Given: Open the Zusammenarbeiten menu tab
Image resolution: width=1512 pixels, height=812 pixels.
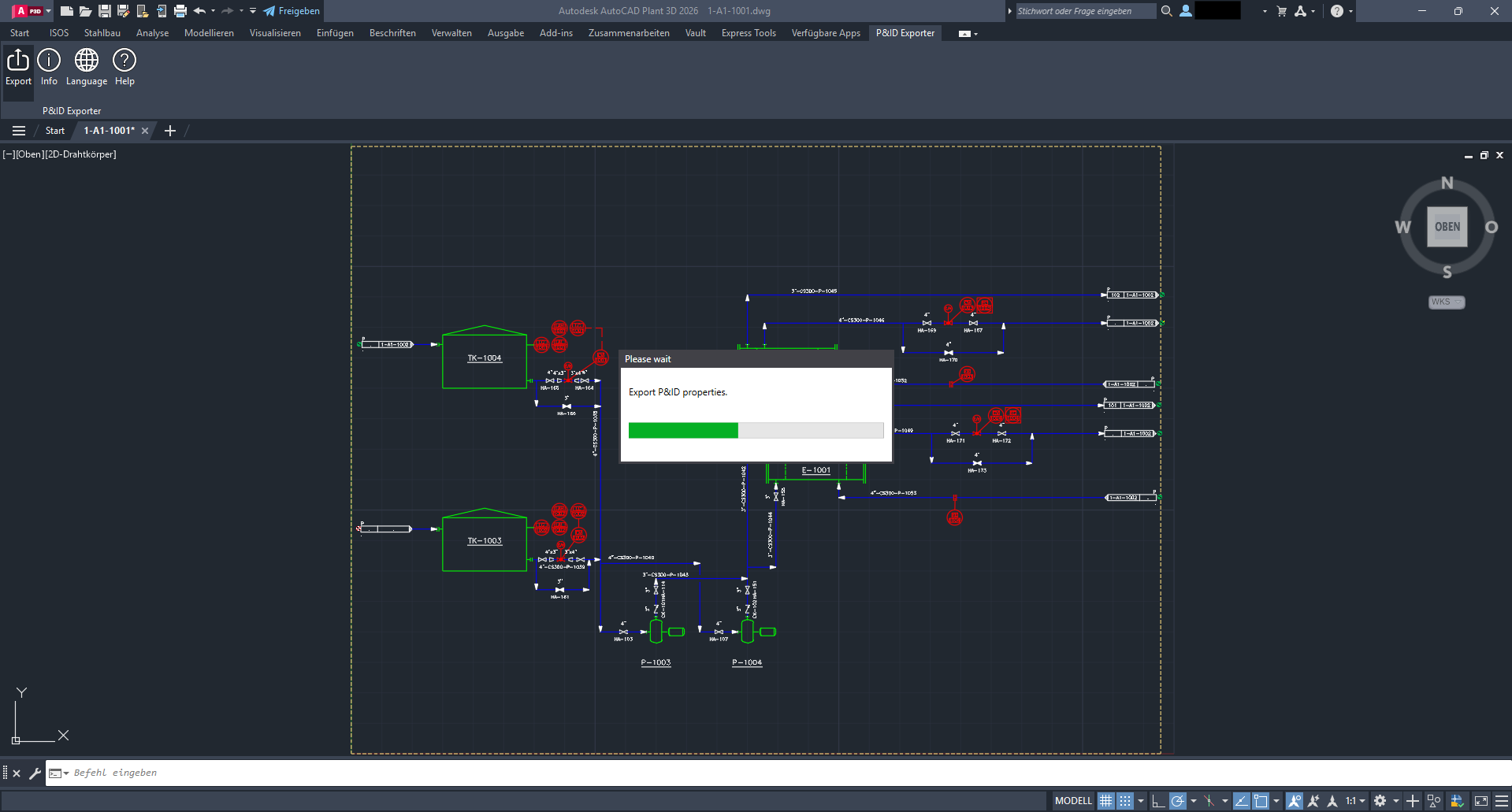Looking at the screenshot, I should 628,32.
